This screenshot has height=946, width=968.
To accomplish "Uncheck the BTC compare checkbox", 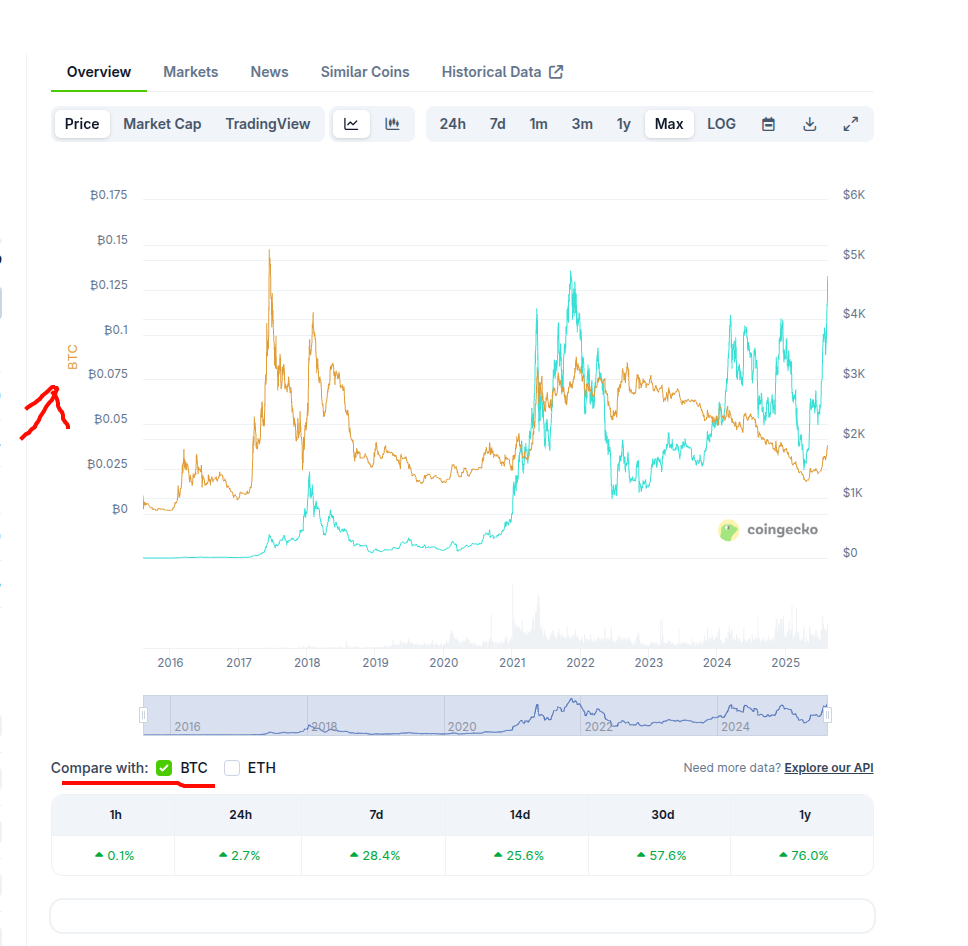I will pos(164,768).
